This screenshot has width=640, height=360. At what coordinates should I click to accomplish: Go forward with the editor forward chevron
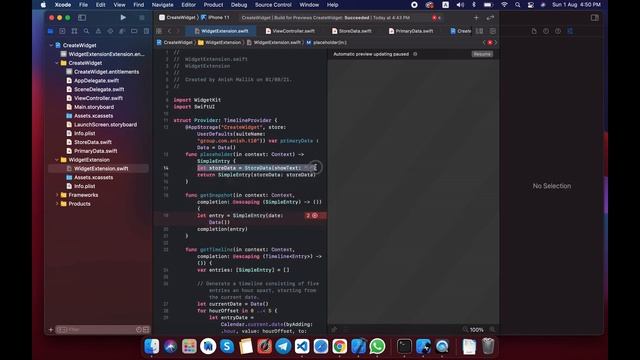pos(178,31)
